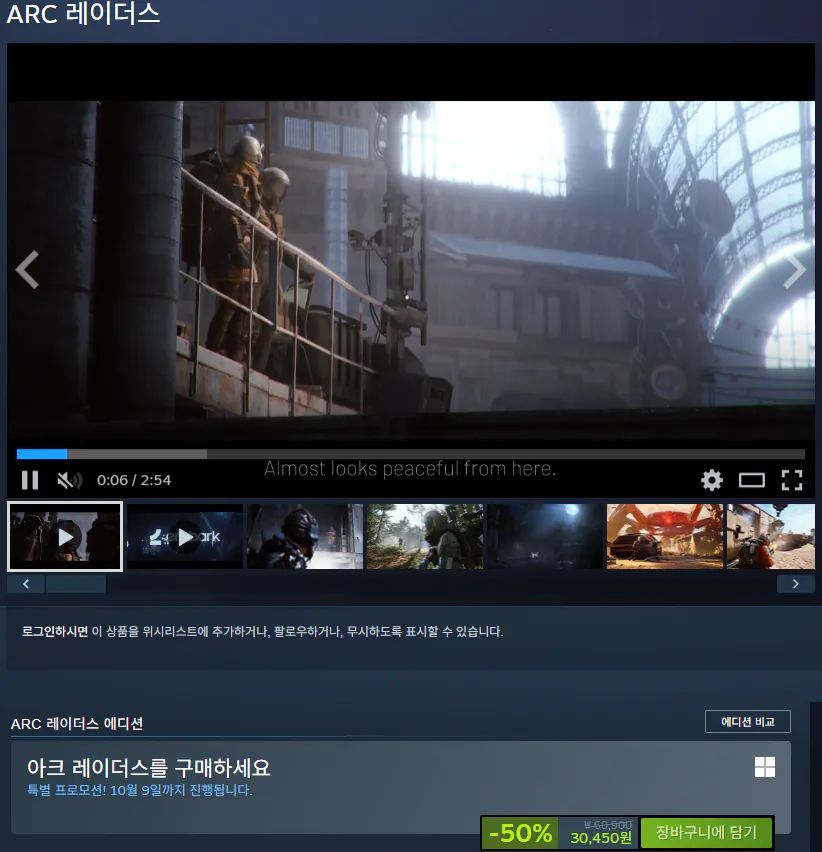The height and width of the screenshot is (852, 822).
Task: Select the first trailer thumbnail
Action: pyautogui.click(x=65, y=536)
